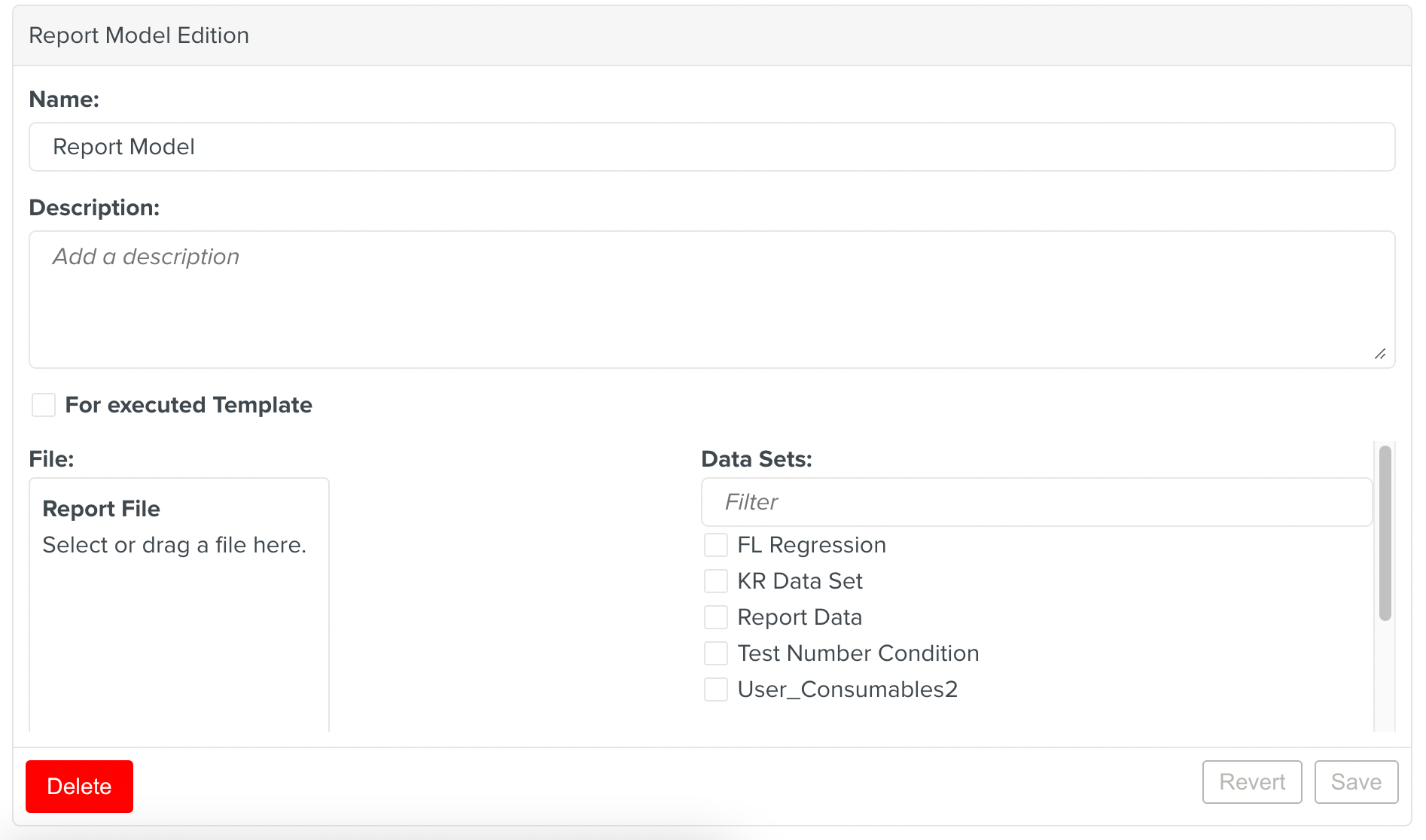This screenshot has height=840, width=1426.
Task: Tick the Test Number Condition checkbox
Action: tap(716, 653)
